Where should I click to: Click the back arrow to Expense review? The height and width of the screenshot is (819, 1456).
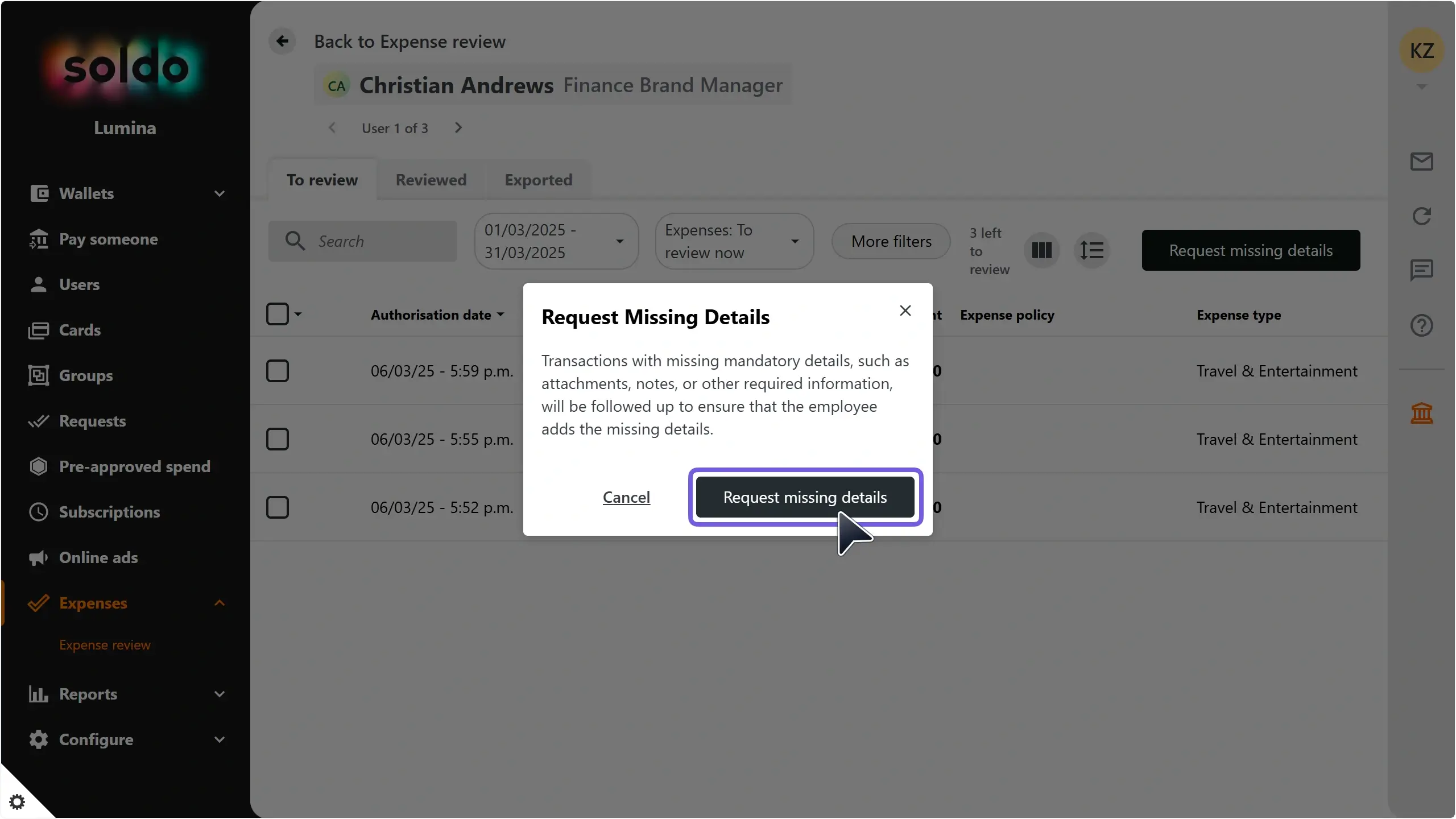282,41
